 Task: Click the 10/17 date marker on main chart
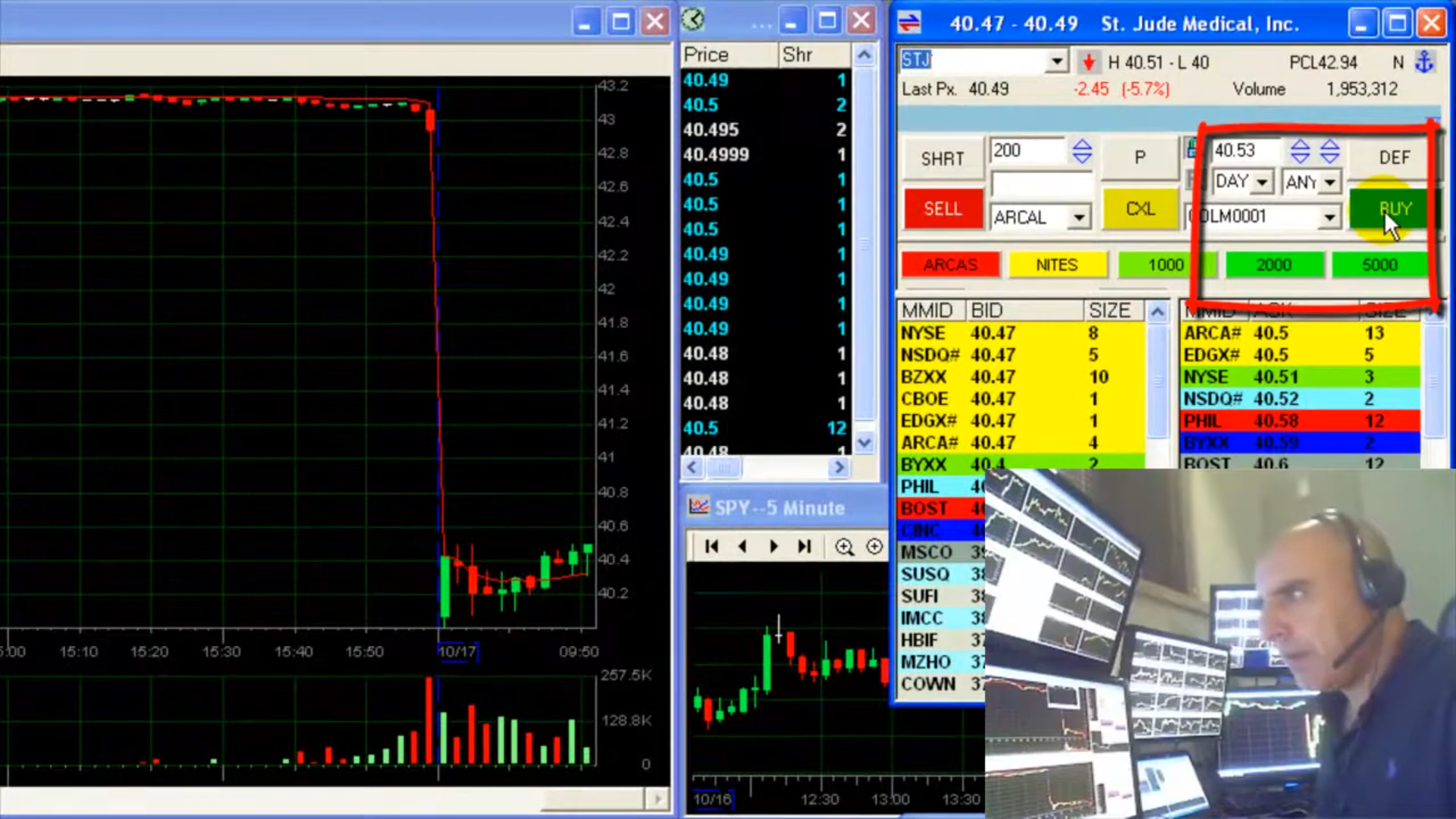pyautogui.click(x=457, y=651)
